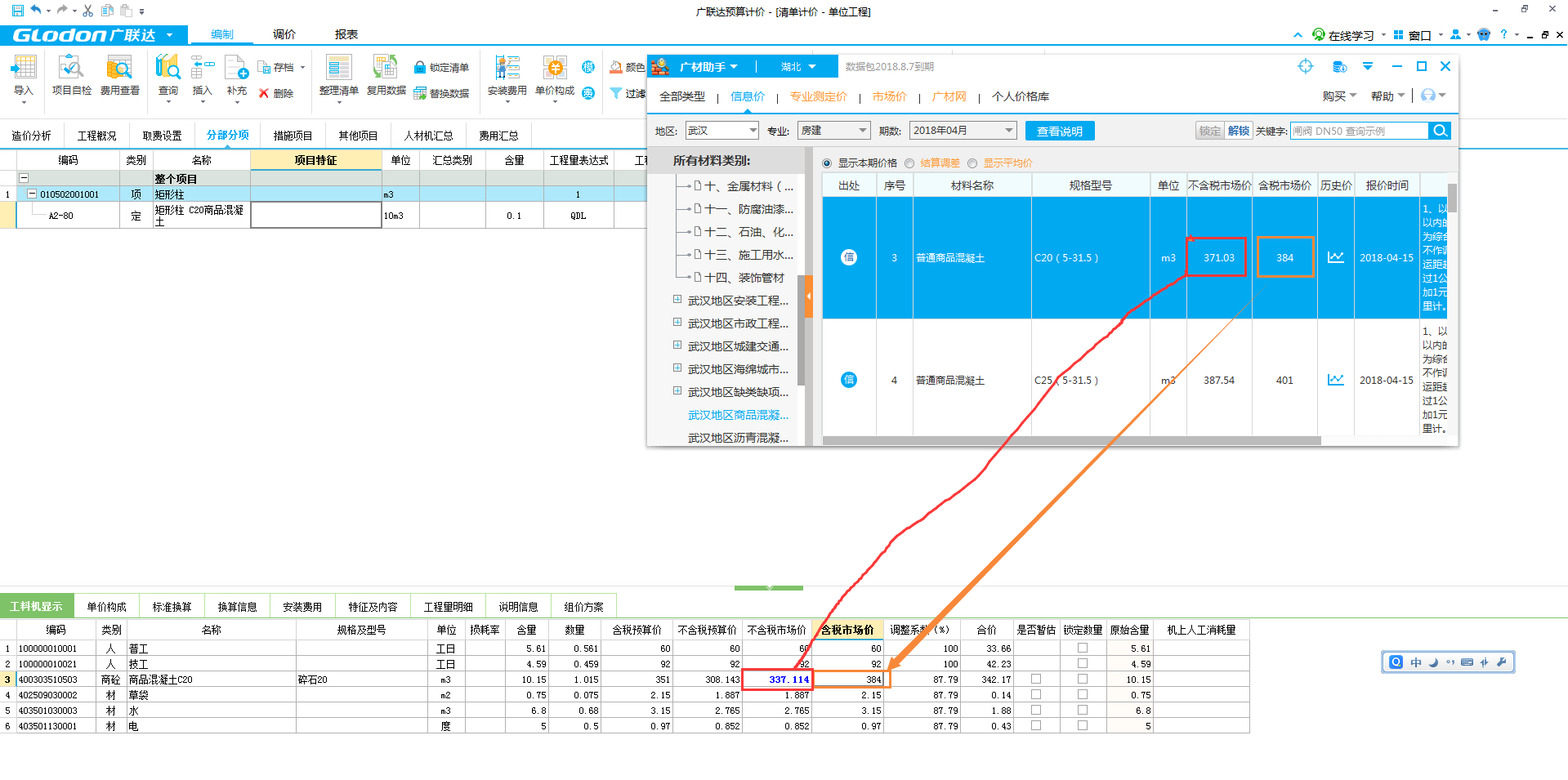1568x780 pixels.
Task: Click the 复用数据 icon
Action: tap(386, 69)
